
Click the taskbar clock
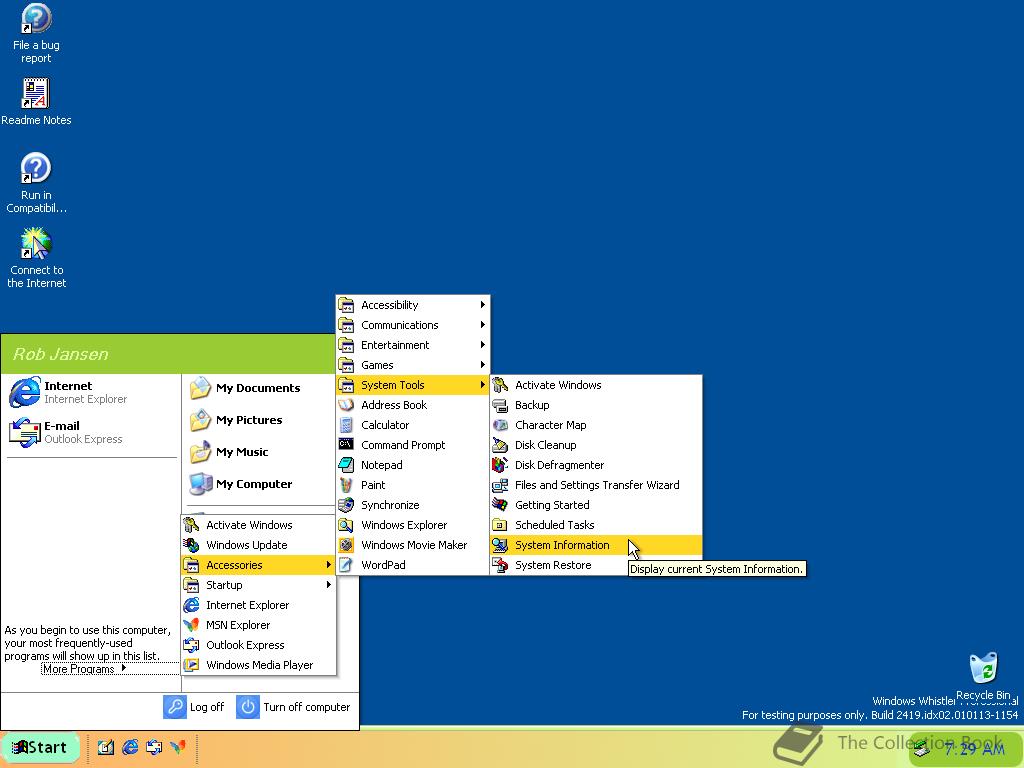[x=974, y=748]
